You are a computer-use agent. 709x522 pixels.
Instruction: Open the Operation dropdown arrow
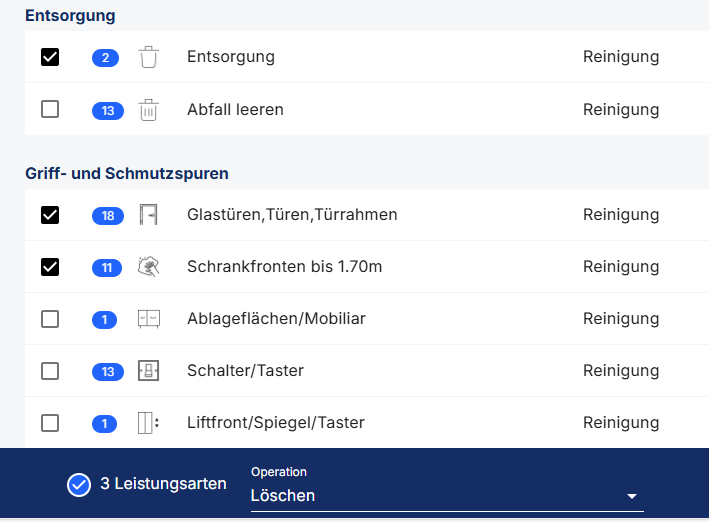(x=632, y=496)
